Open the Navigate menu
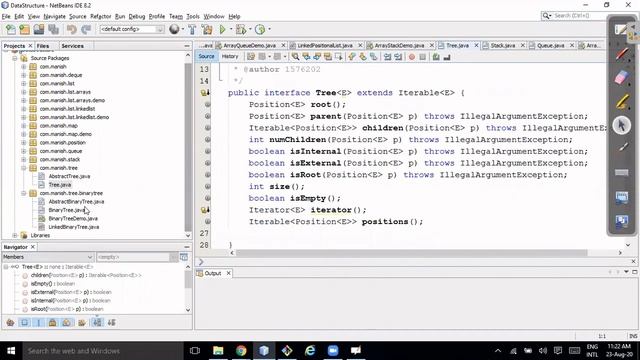The image size is (640, 360). click(54, 17)
